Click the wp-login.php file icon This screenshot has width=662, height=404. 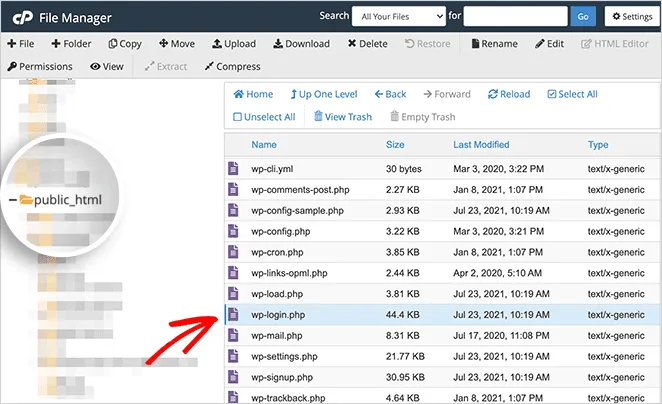point(233,315)
